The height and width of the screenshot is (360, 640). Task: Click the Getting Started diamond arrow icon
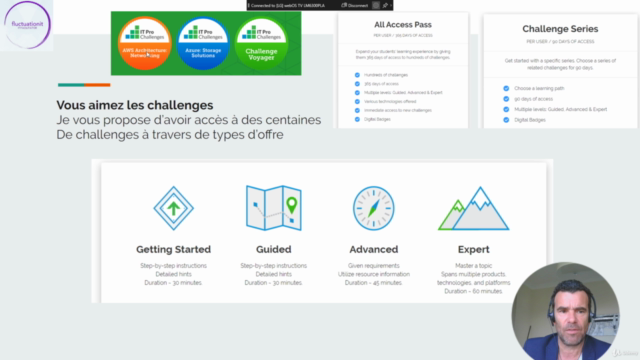tap(173, 208)
